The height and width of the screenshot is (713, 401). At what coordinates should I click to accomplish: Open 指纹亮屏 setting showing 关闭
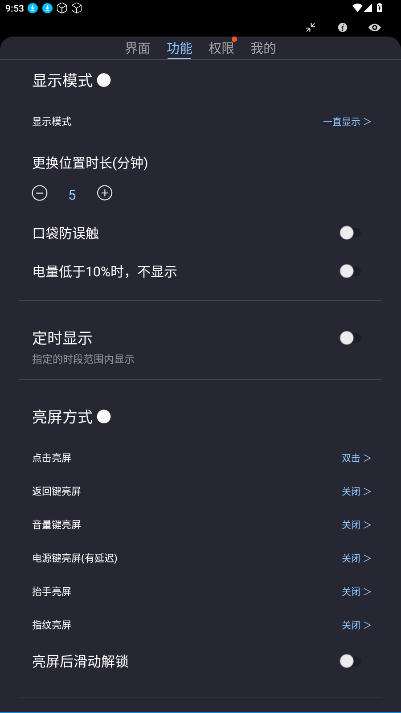click(x=200, y=625)
